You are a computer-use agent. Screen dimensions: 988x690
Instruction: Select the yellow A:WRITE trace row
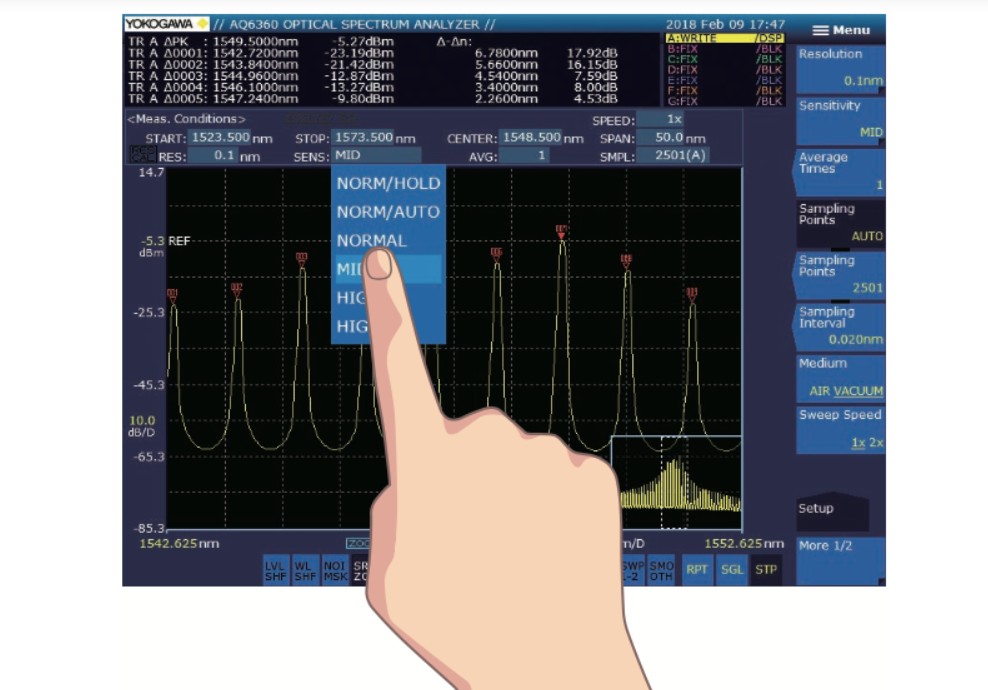click(x=725, y=38)
